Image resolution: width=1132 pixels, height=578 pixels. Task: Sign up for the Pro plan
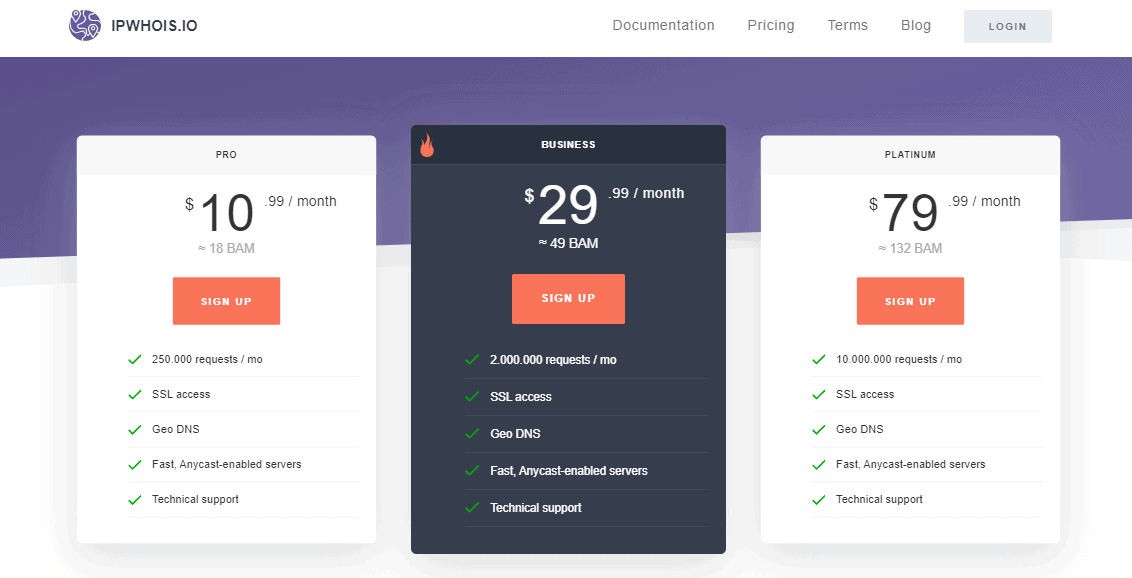coord(226,301)
